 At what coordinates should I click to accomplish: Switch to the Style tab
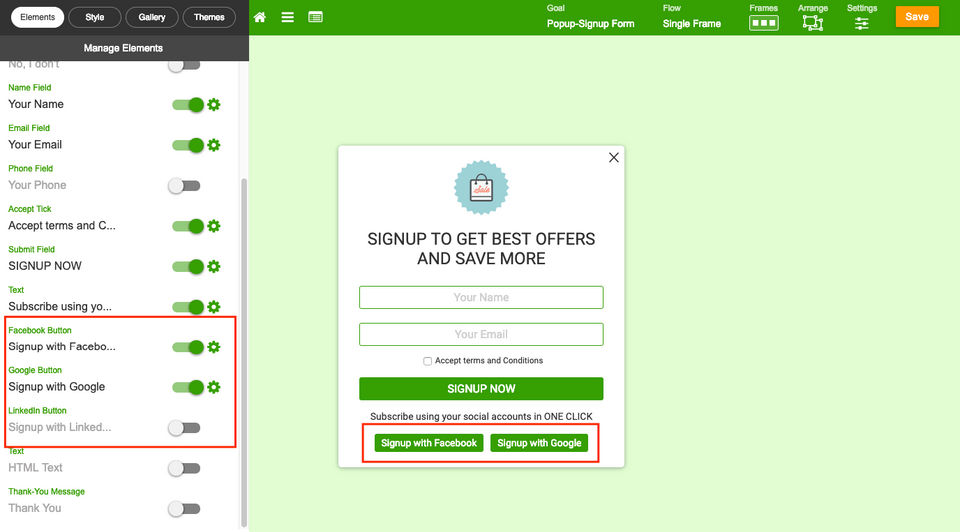[94, 17]
